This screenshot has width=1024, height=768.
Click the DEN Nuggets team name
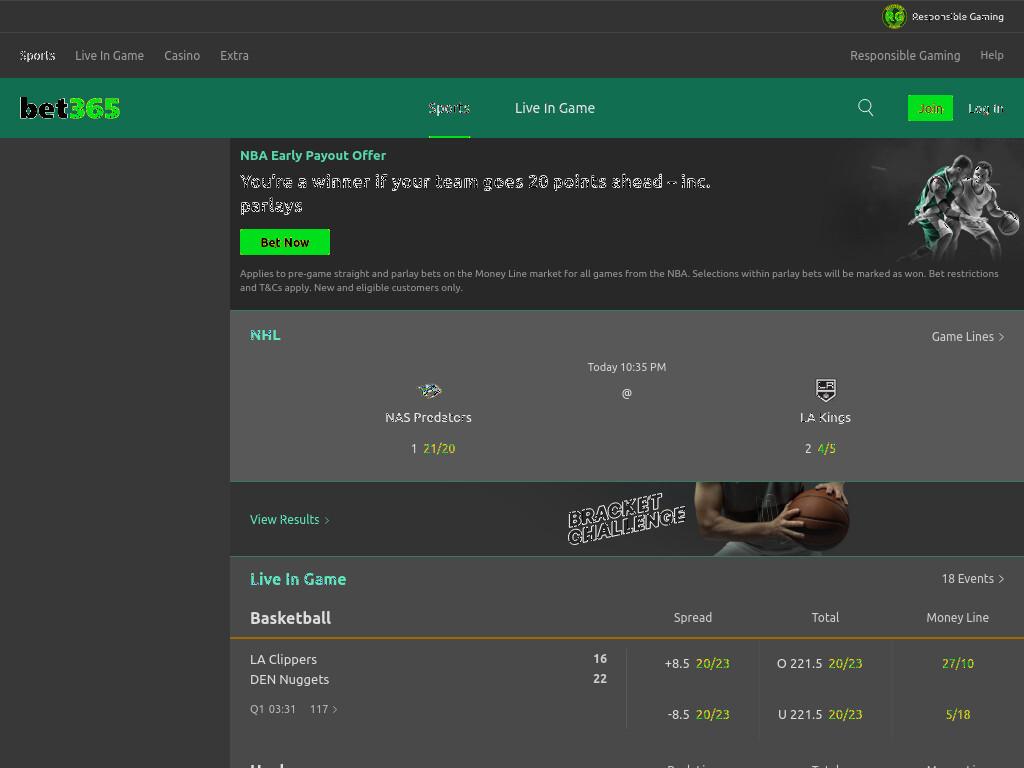[x=289, y=680]
